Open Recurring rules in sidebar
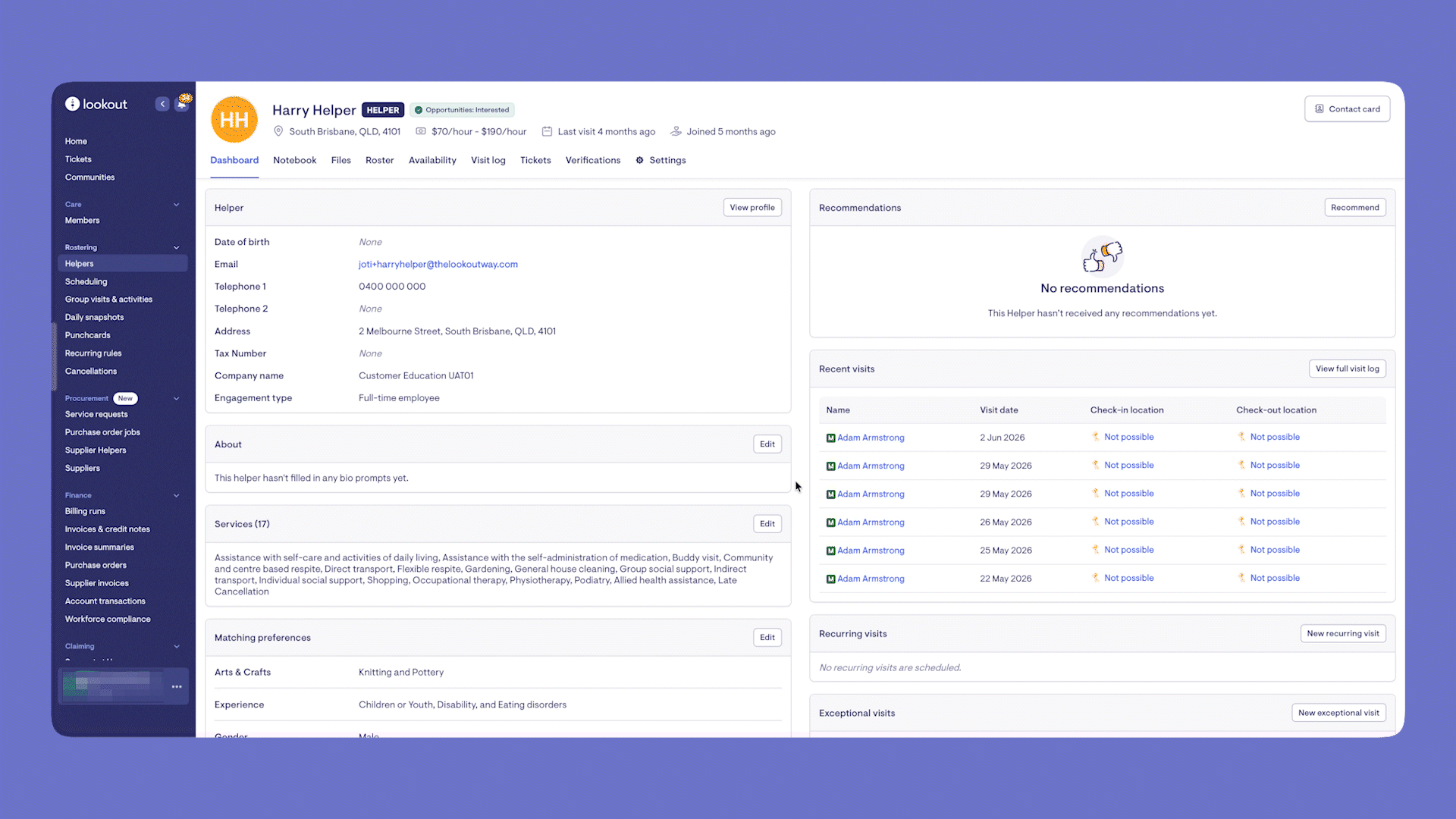This screenshot has height=819, width=1456. click(93, 353)
